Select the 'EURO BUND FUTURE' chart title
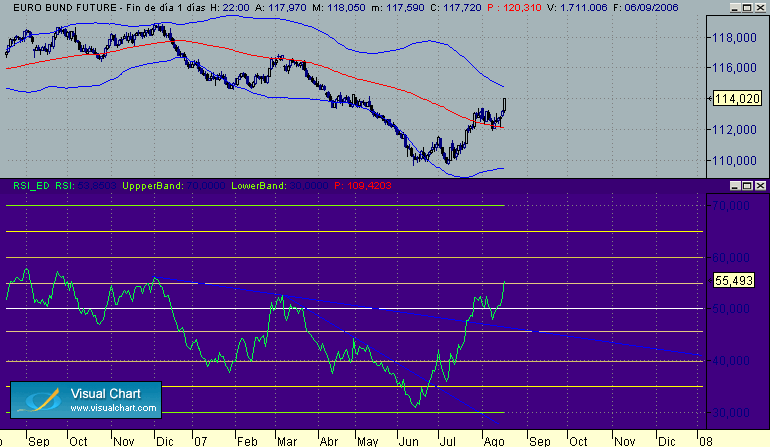 point(65,8)
